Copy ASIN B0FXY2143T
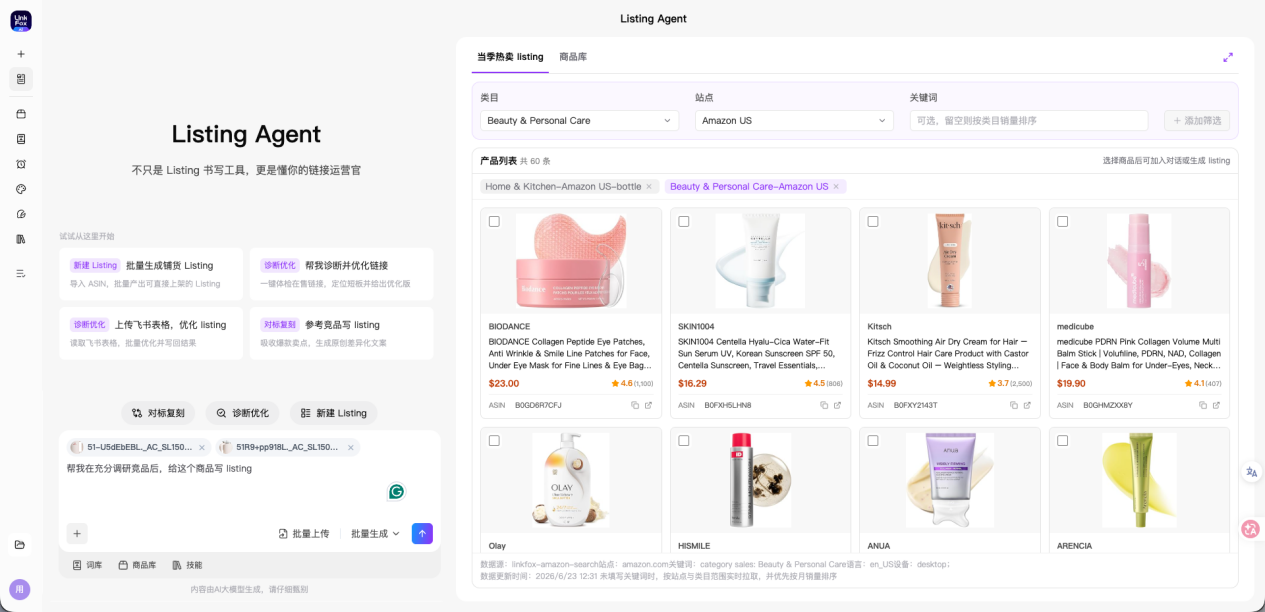This screenshot has height=612, width=1265. tap(1014, 405)
